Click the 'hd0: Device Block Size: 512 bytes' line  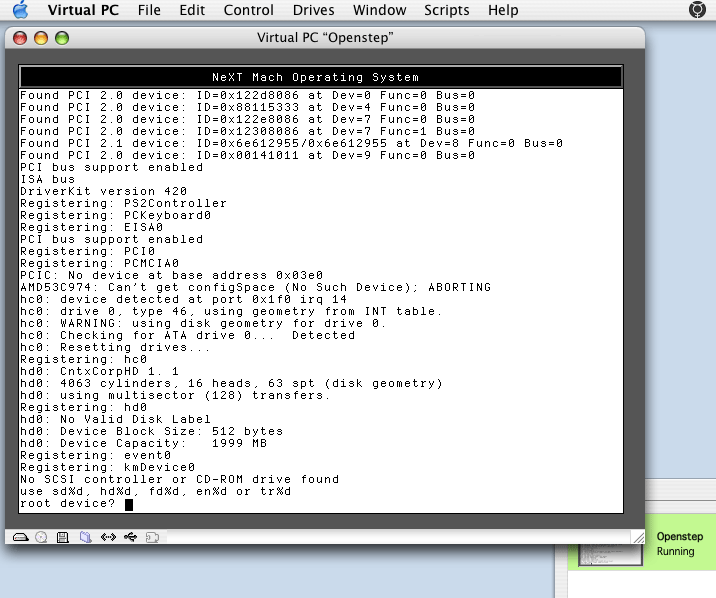pos(151,431)
